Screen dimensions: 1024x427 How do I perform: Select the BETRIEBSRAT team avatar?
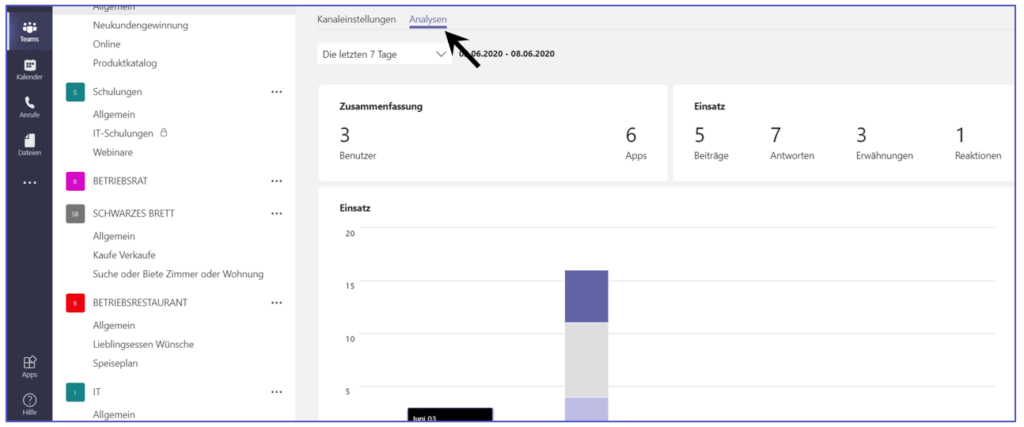tap(75, 181)
